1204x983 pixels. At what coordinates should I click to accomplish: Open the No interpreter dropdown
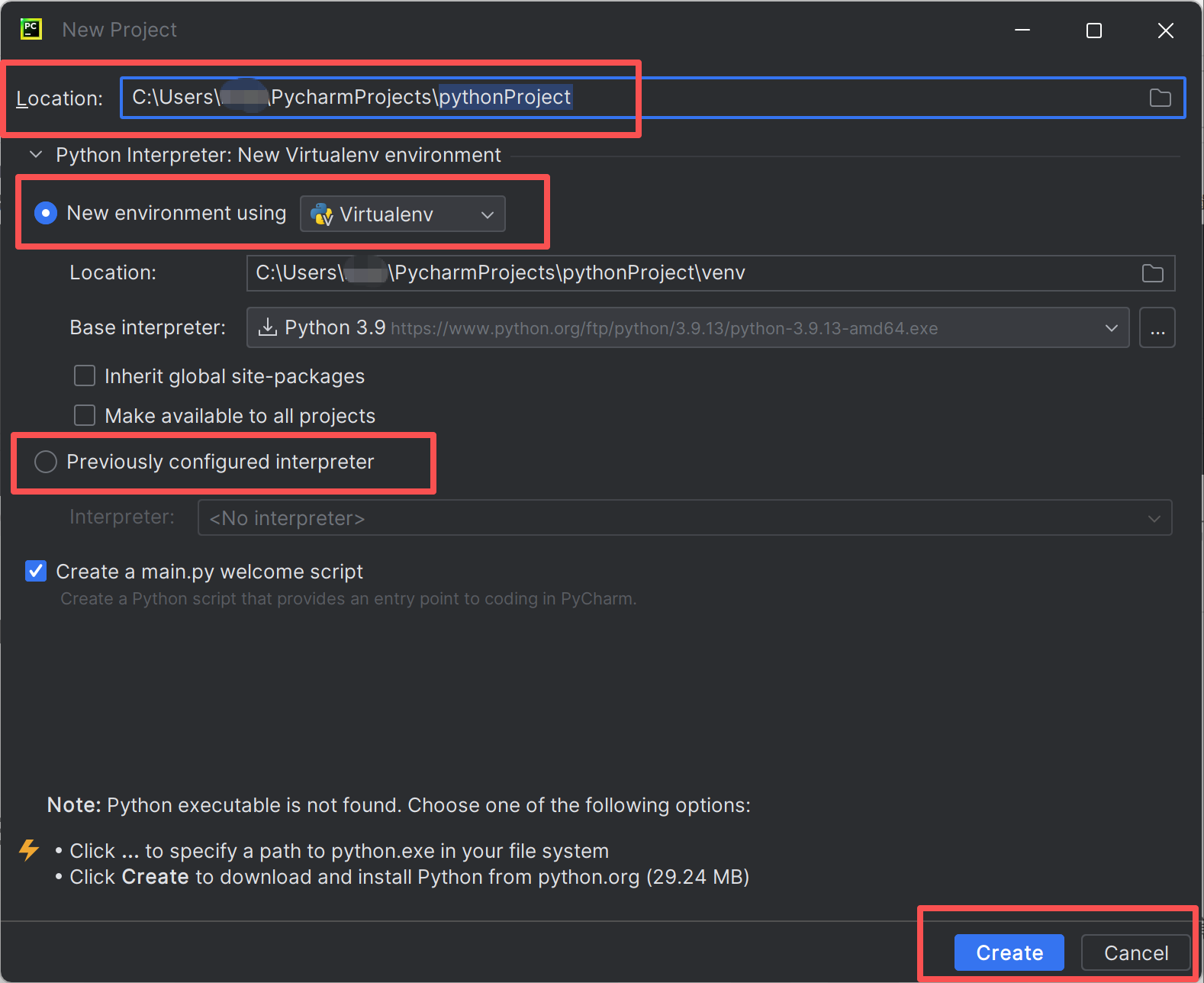[x=684, y=517]
